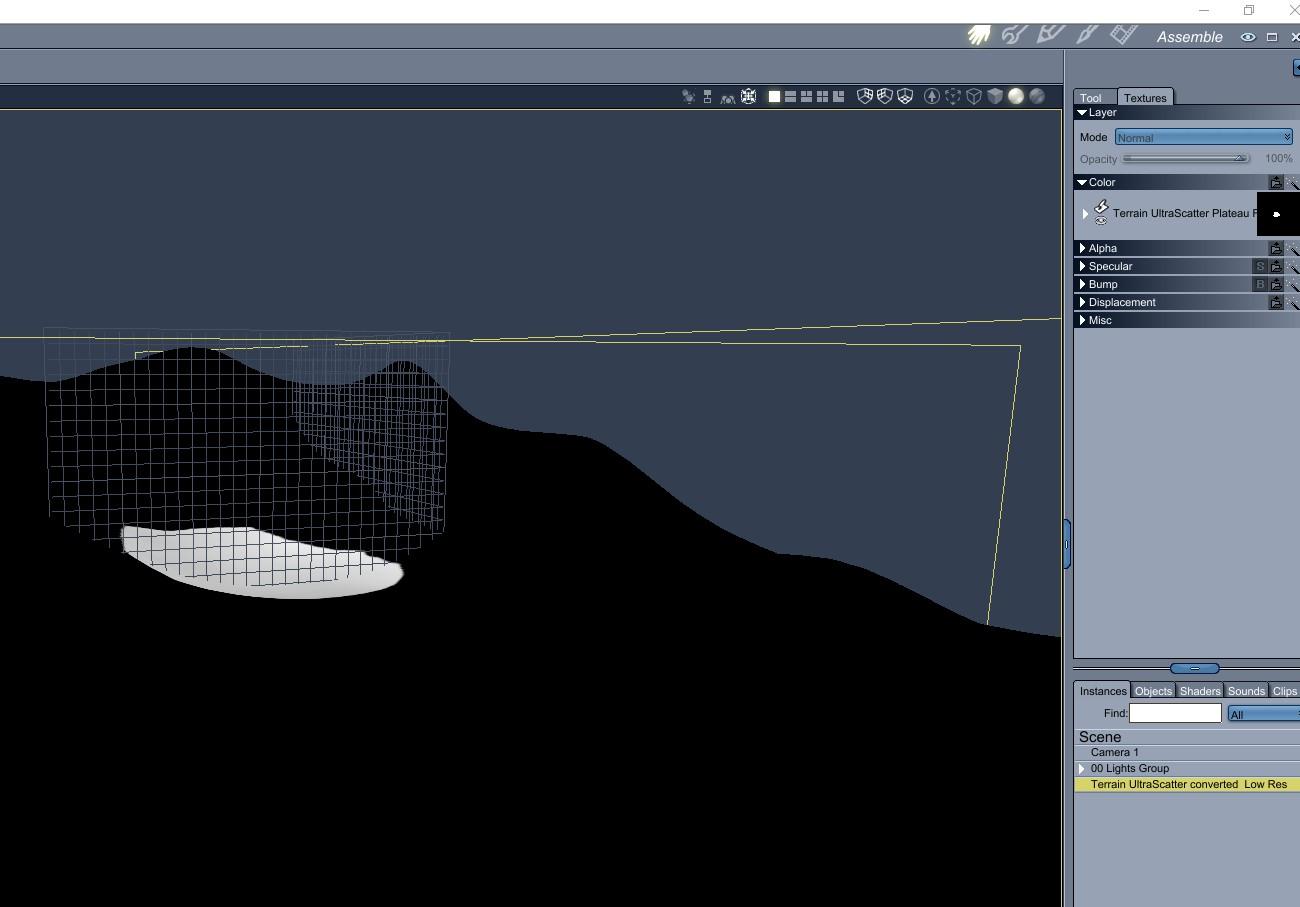The width and height of the screenshot is (1300, 907).
Task: Focus the Find input field
Action: pyautogui.click(x=1175, y=713)
